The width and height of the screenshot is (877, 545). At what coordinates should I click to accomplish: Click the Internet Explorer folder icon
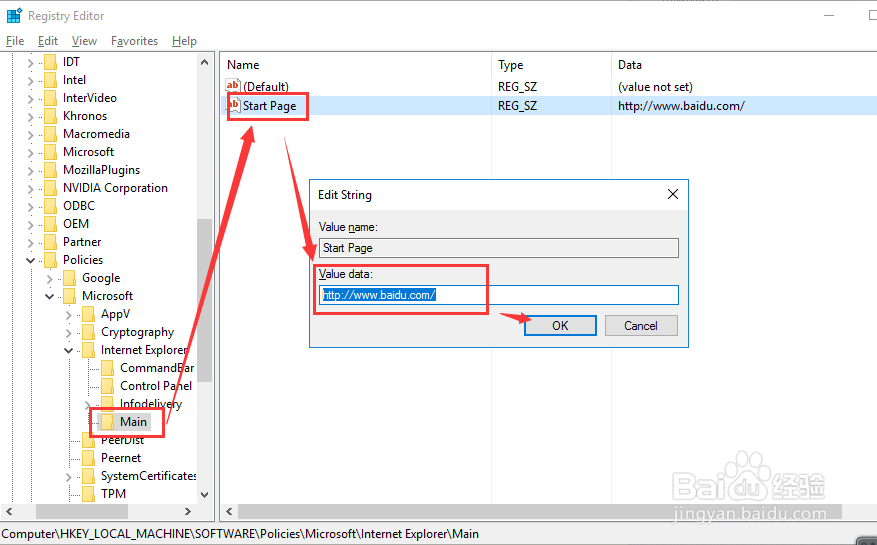tap(88, 350)
